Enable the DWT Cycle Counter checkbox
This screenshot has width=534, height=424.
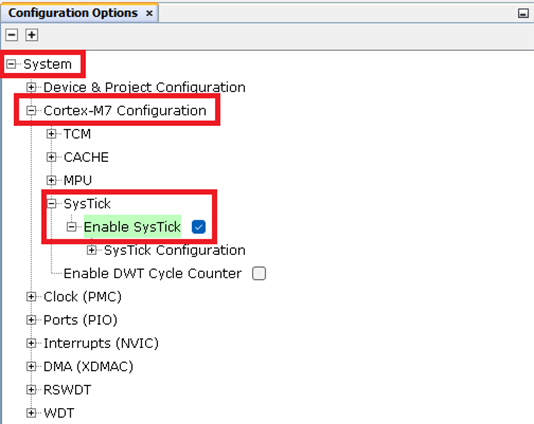[259, 273]
